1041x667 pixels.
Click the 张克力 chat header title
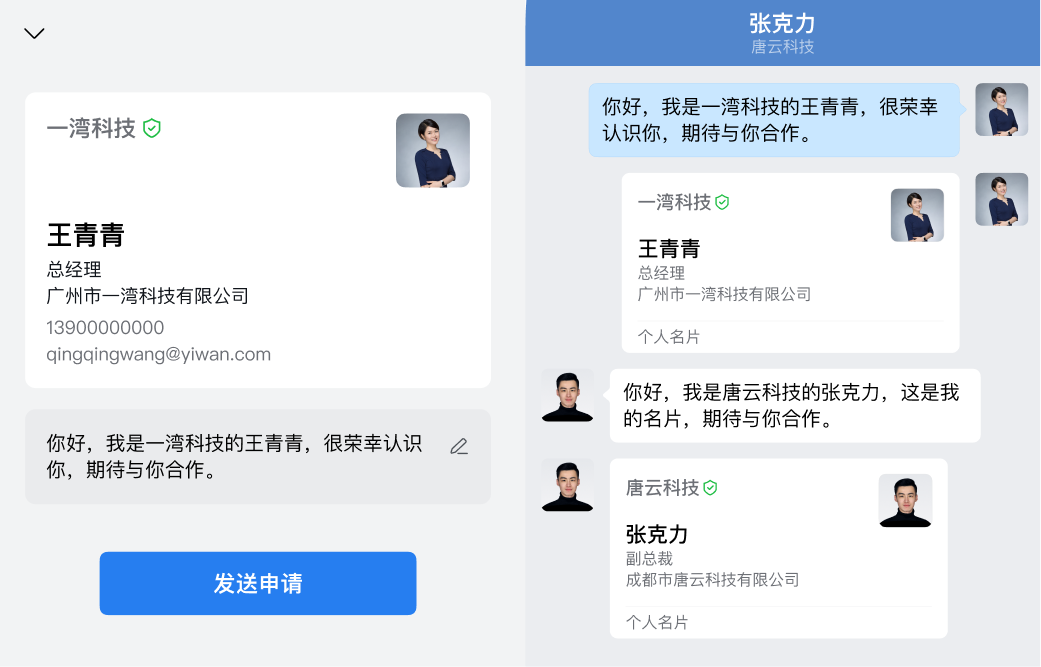782,24
